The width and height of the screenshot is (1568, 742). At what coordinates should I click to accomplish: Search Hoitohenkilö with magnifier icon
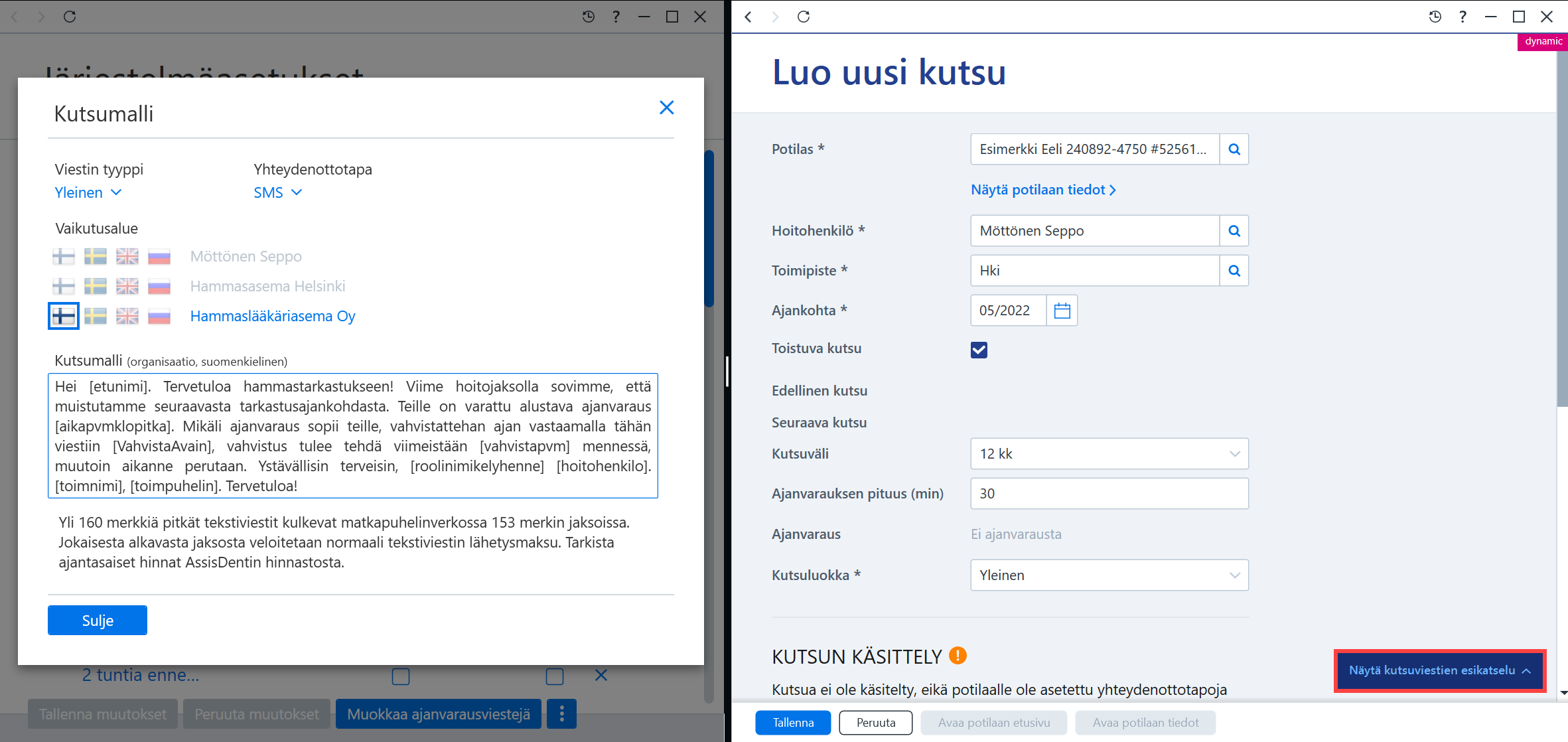(1234, 231)
